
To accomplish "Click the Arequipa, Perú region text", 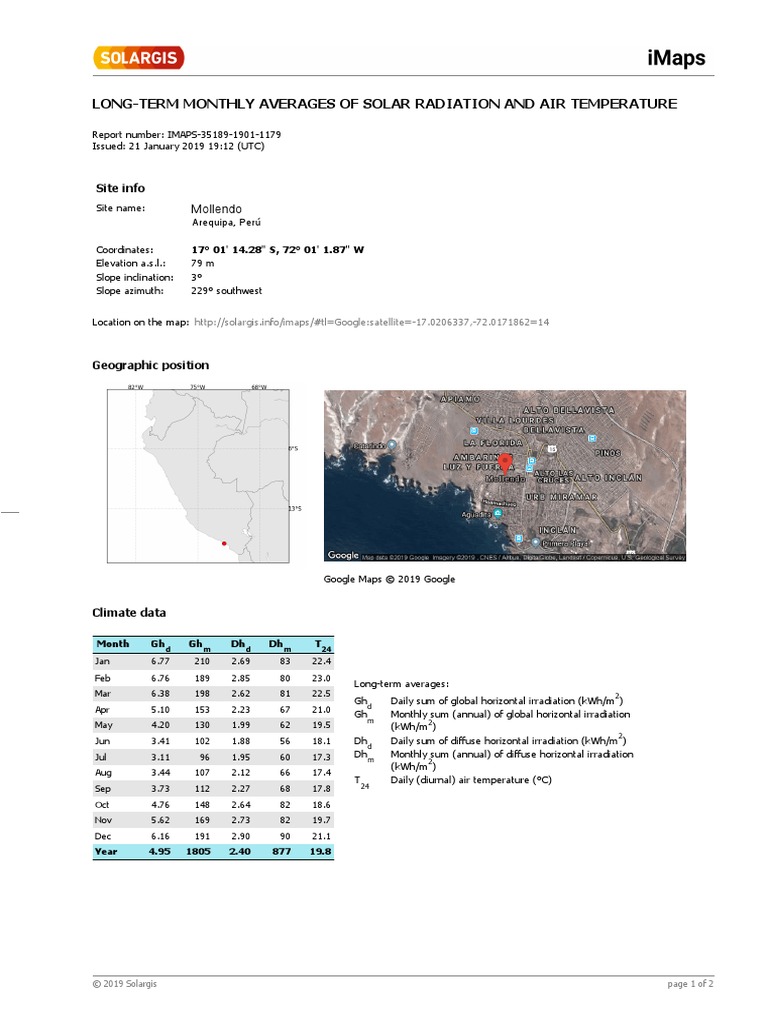I will (226, 223).
